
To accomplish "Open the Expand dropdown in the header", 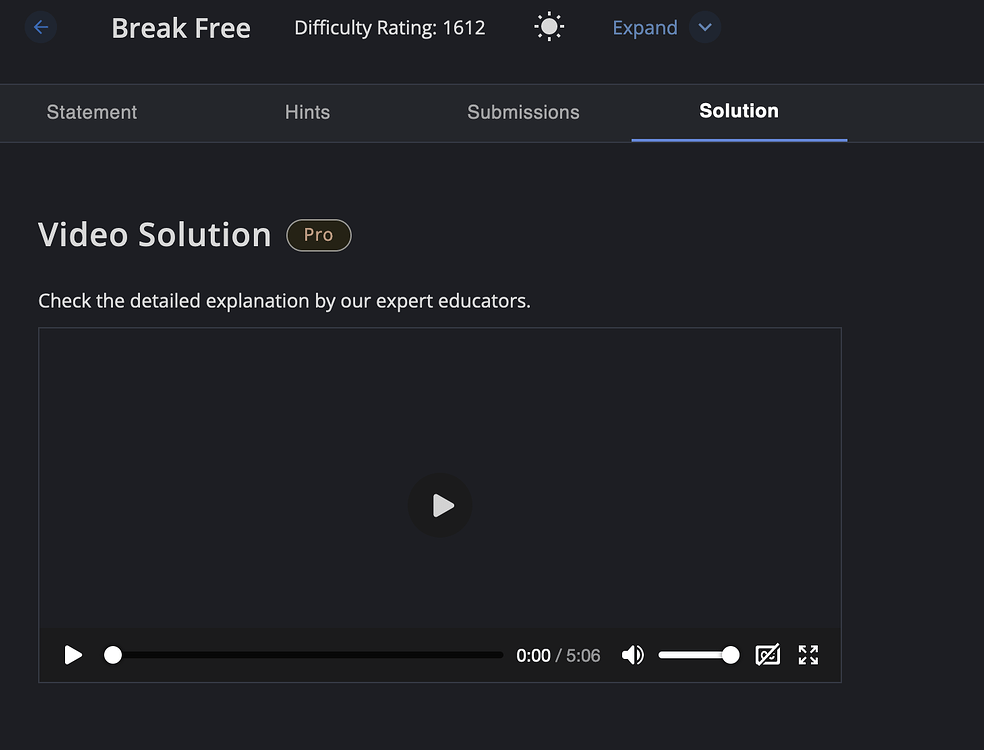I will (x=644, y=27).
